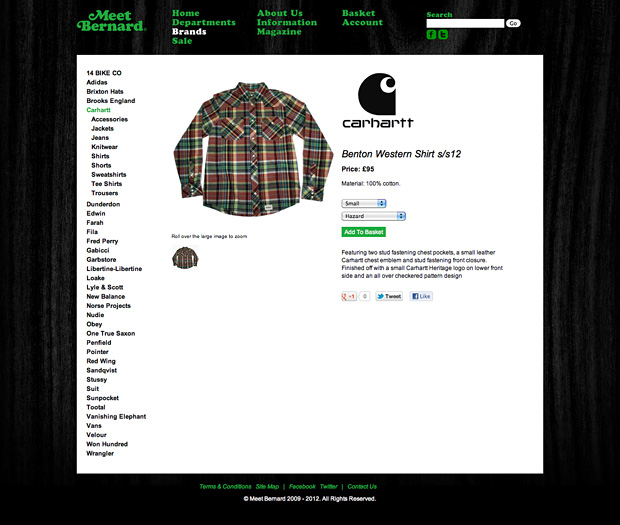Select Jackets under Carhartt

[102, 128]
